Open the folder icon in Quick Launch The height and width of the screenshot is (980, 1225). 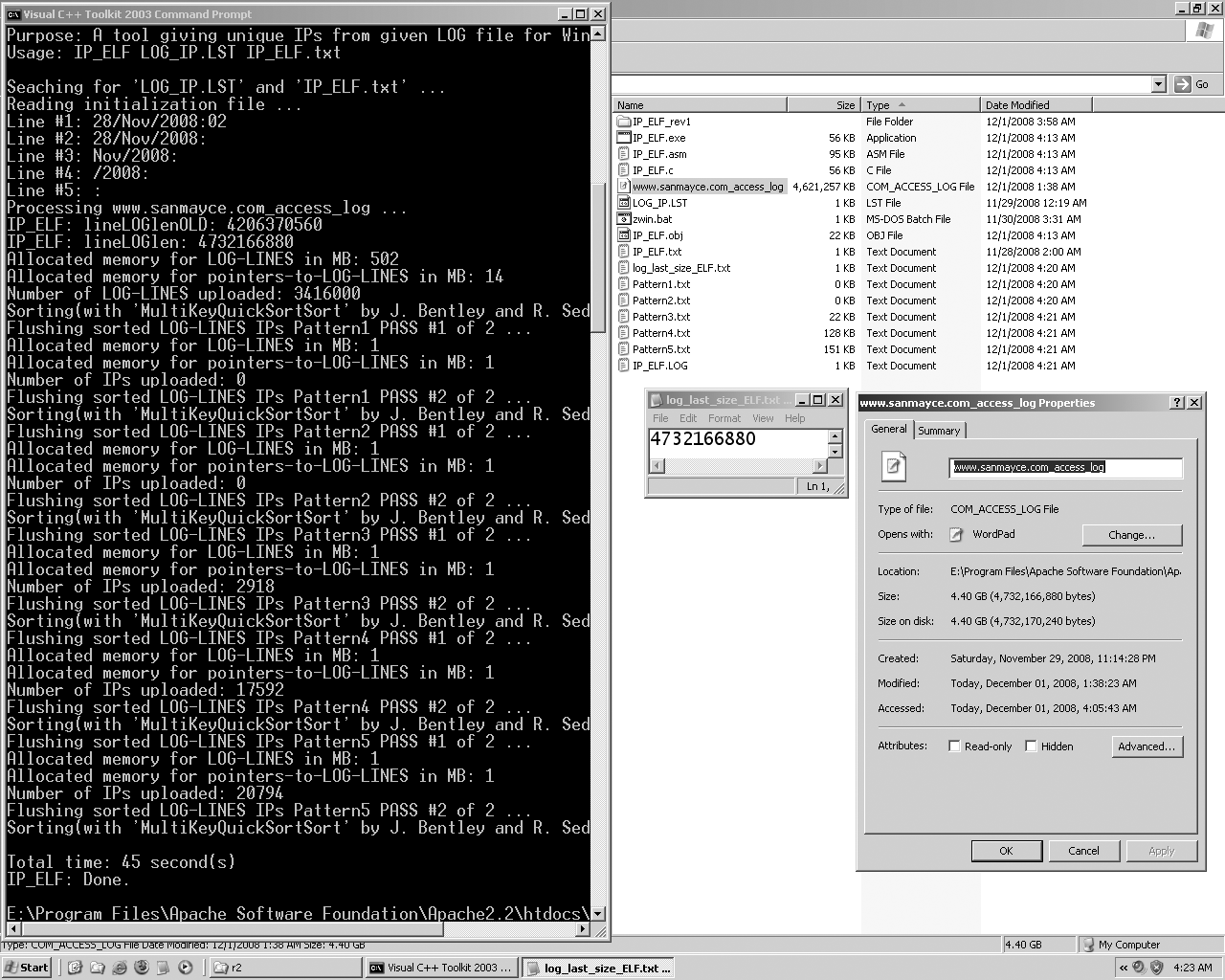pyautogui.click(x=97, y=968)
